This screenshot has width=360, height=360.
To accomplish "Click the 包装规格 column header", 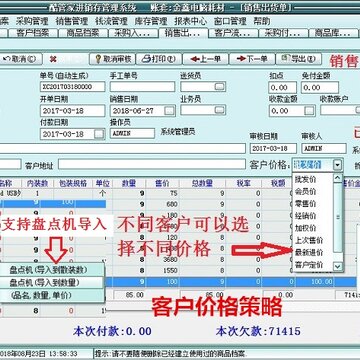I will 73,183.
